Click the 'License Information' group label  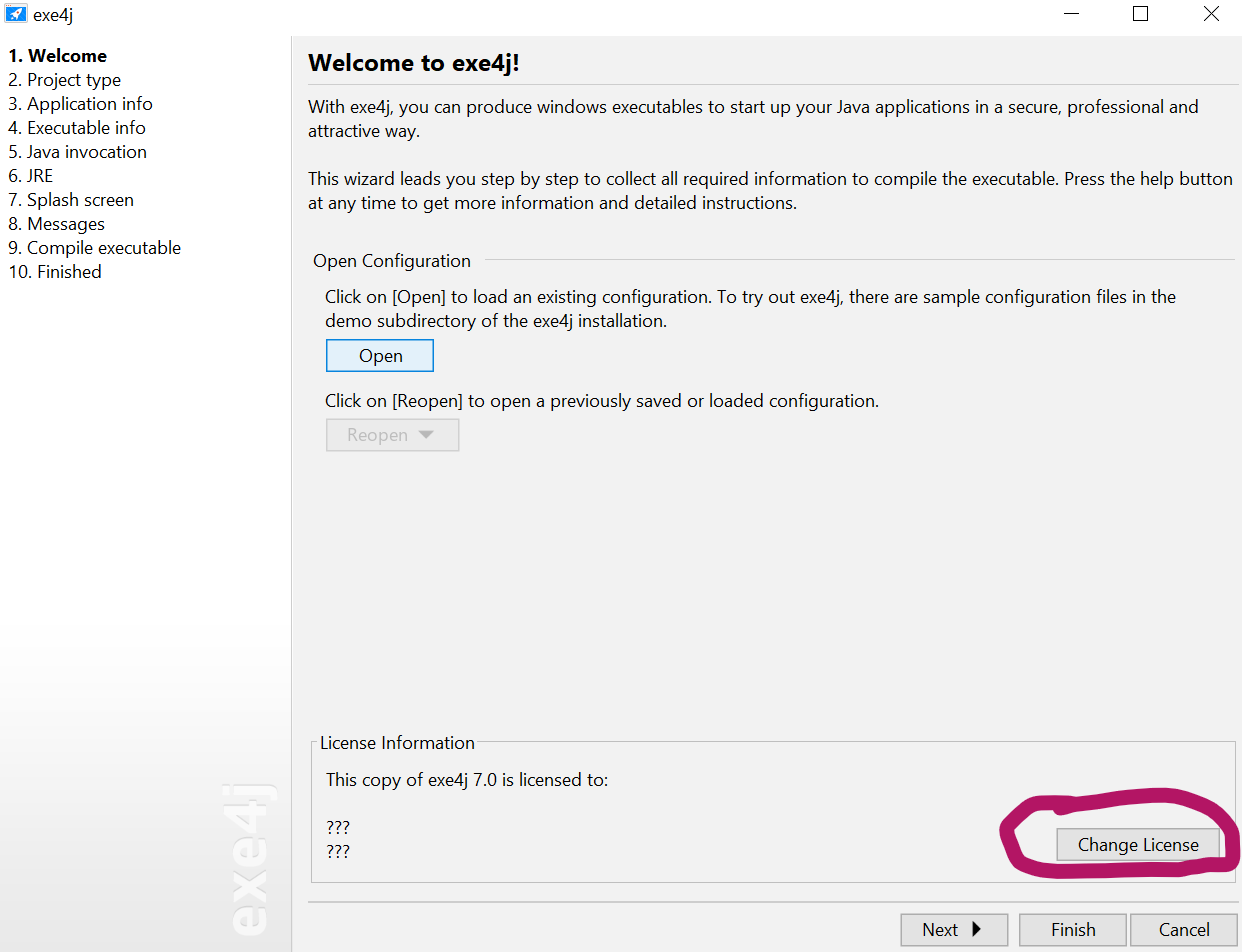(397, 743)
